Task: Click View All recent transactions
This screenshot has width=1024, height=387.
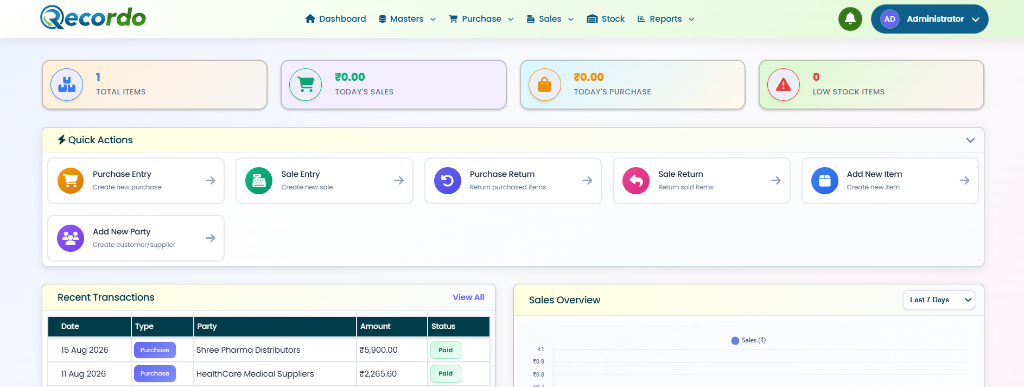Action: pyautogui.click(x=468, y=297)
